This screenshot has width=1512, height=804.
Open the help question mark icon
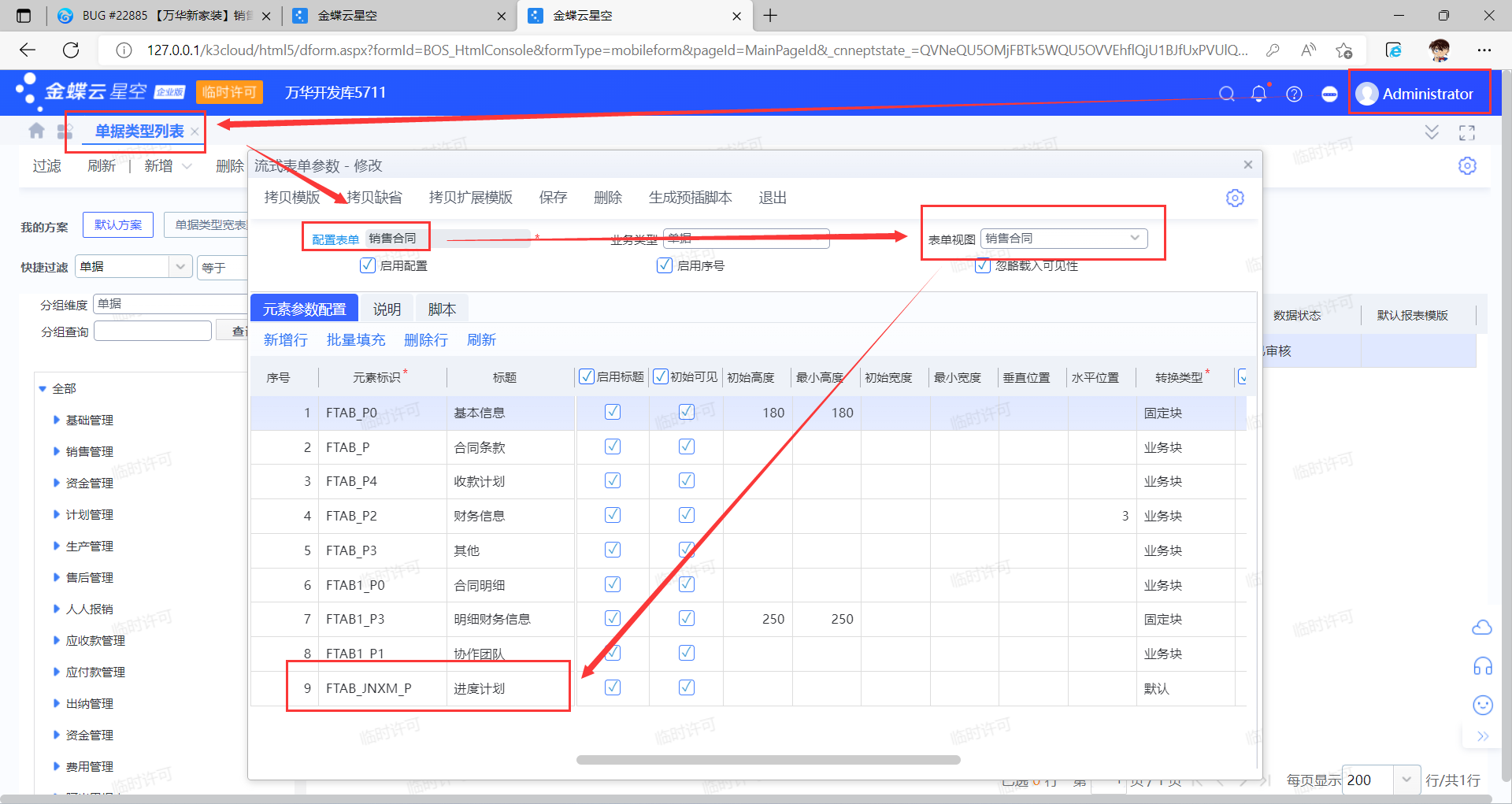1294,94
